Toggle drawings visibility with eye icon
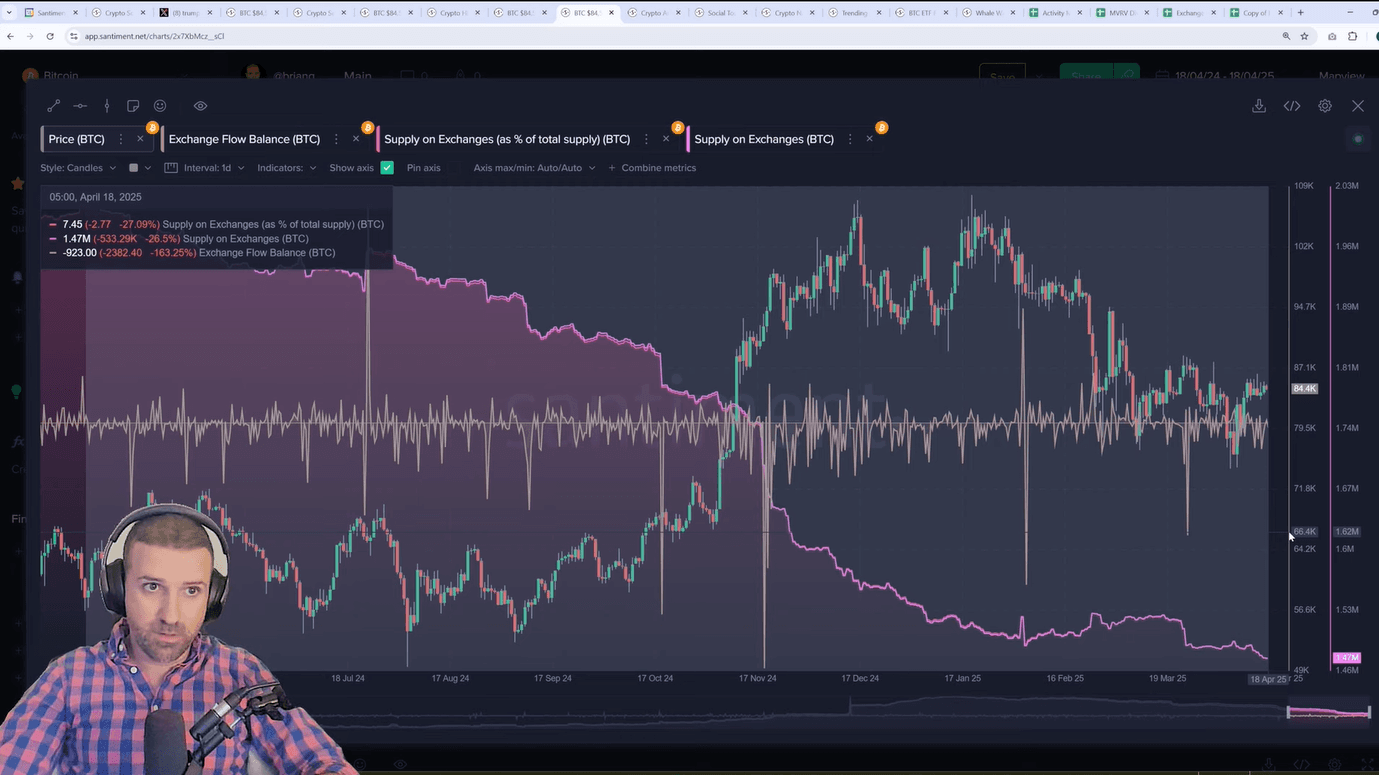The image size is (1379, 775). 200,106
